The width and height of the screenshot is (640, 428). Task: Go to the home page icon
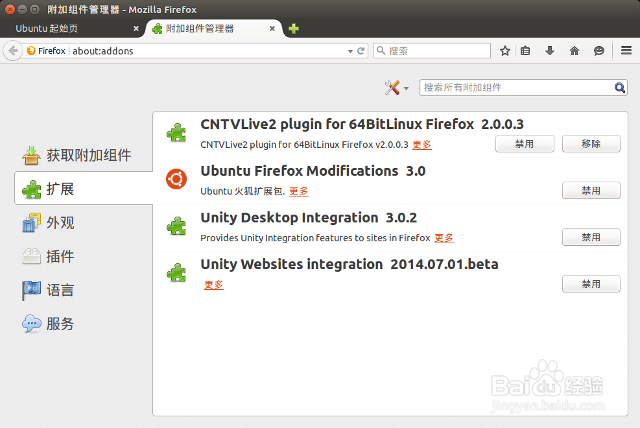pos(574,51)
